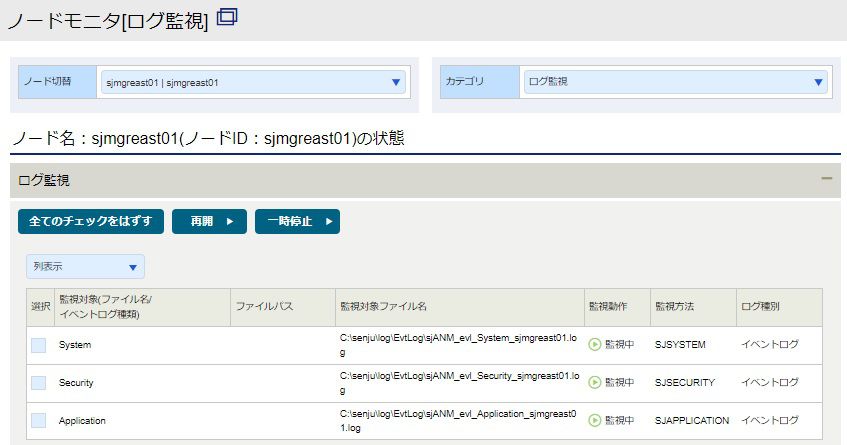Open the ノード切替 dropdown
This screenshot has width=847, height=445.
pyautogui.click(x=253, y=82)
